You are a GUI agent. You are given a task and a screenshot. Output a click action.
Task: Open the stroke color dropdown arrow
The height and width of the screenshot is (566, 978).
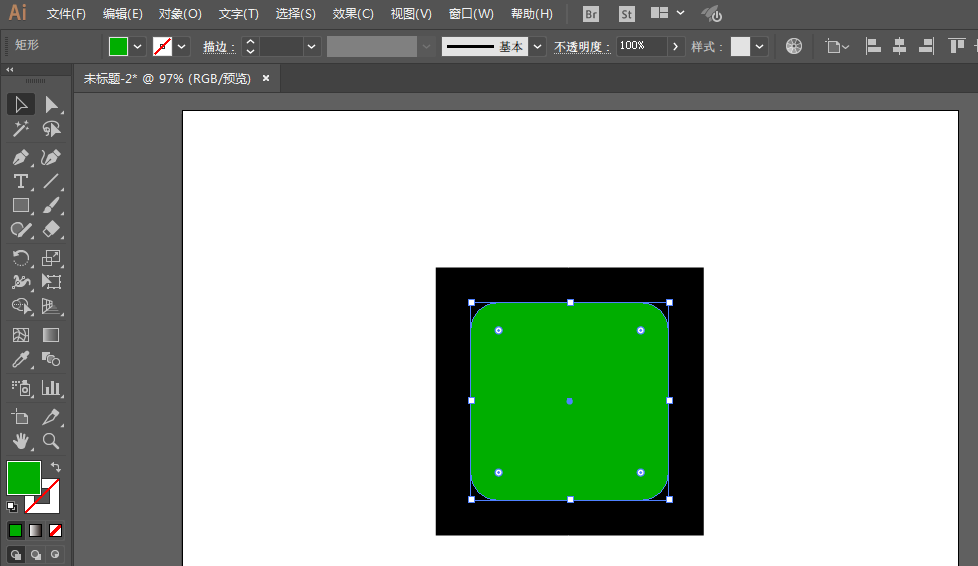point(182,47)
